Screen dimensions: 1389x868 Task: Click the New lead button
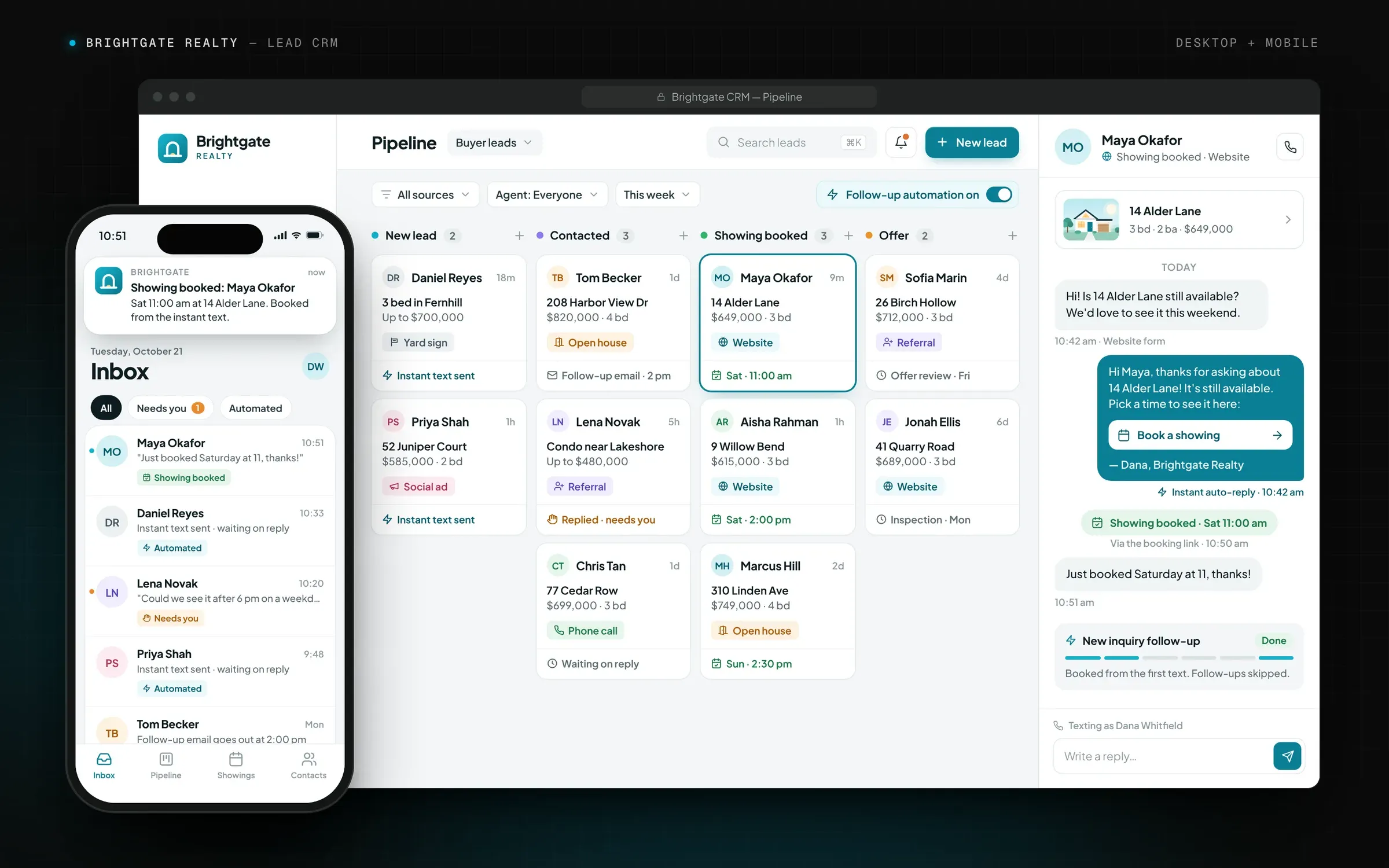click(x=972, y=142)
